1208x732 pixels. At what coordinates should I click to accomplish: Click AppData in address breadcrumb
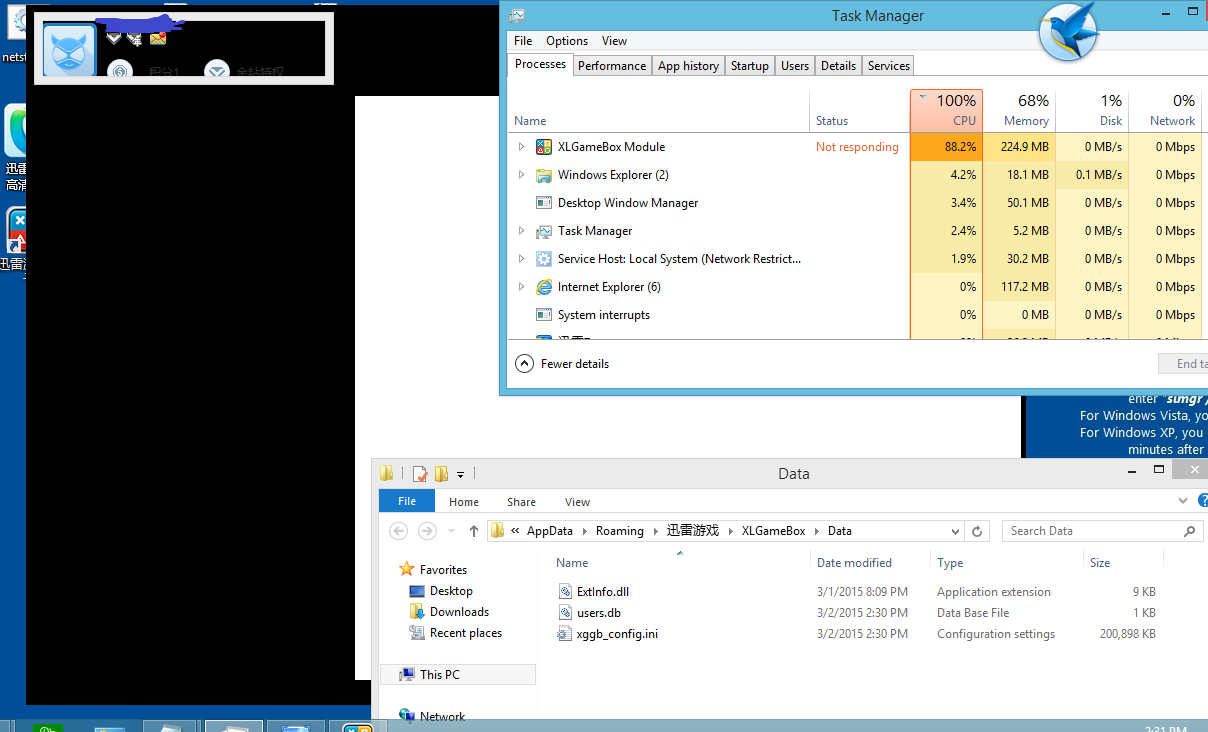tap(550, 531)
